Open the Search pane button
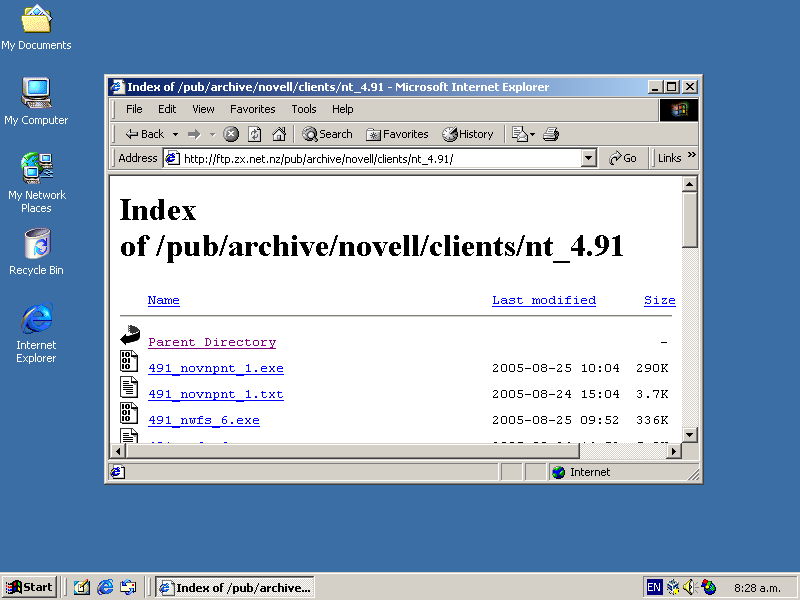The width and height of the screenshot is (800, 600). point(327,134)
